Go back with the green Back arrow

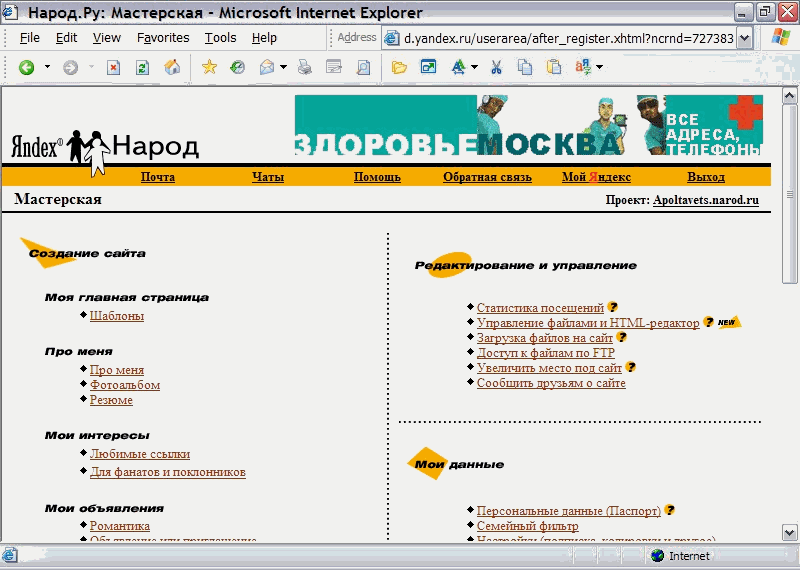coord(27,67)
